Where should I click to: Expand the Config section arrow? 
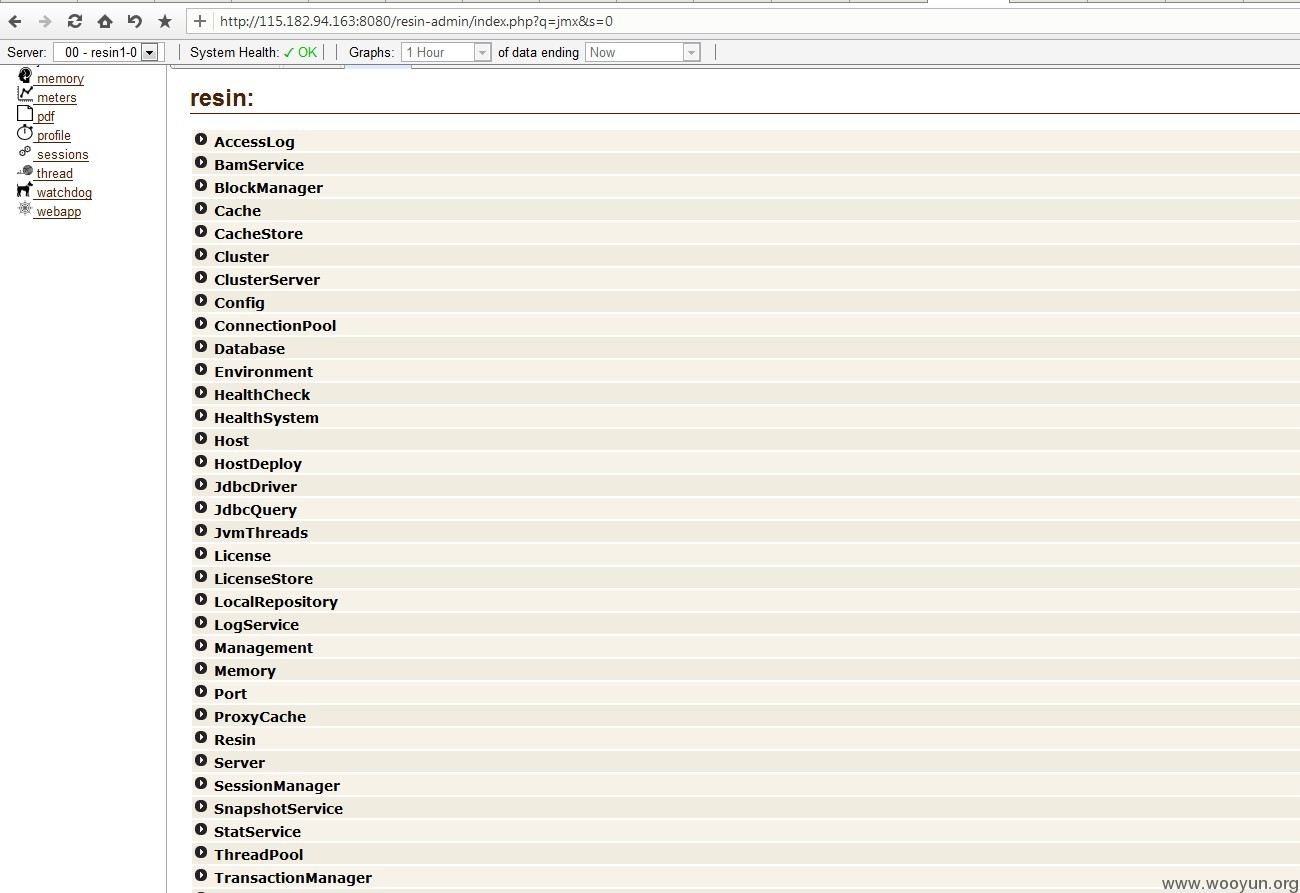click(x=201, y=301)
